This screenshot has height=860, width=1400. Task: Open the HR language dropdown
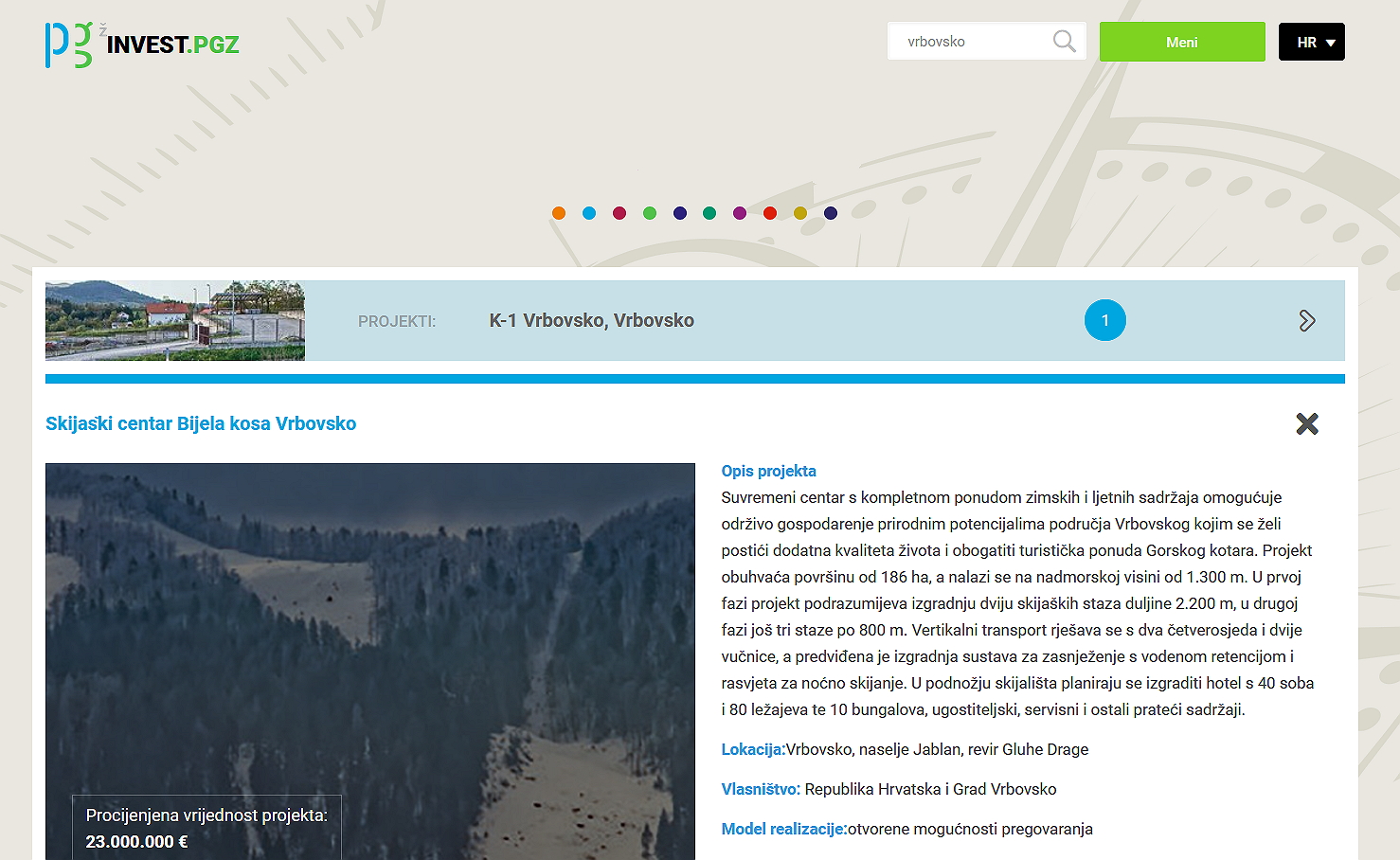click(1311, 43)
